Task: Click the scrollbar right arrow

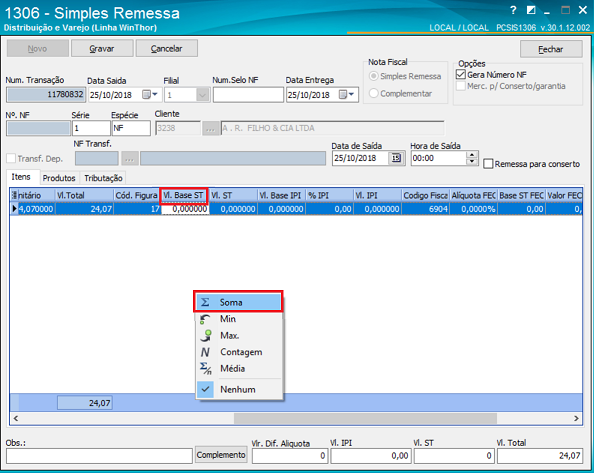Action: tap(577, 418)
